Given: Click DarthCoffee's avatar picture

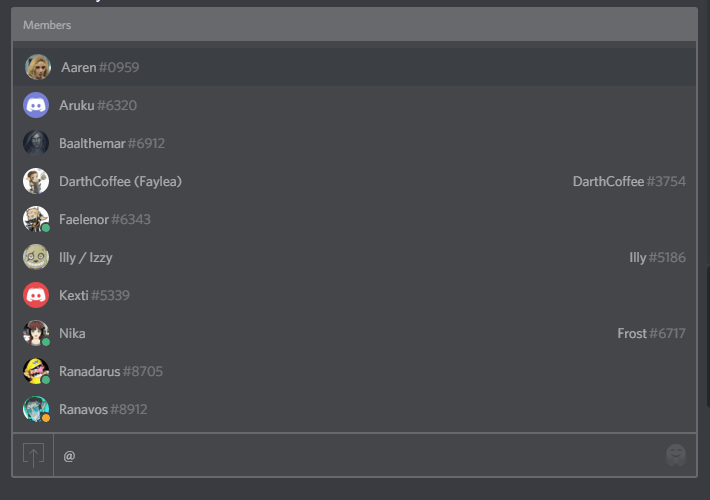Looking at the screenshot, I should [x=36, y=181].
